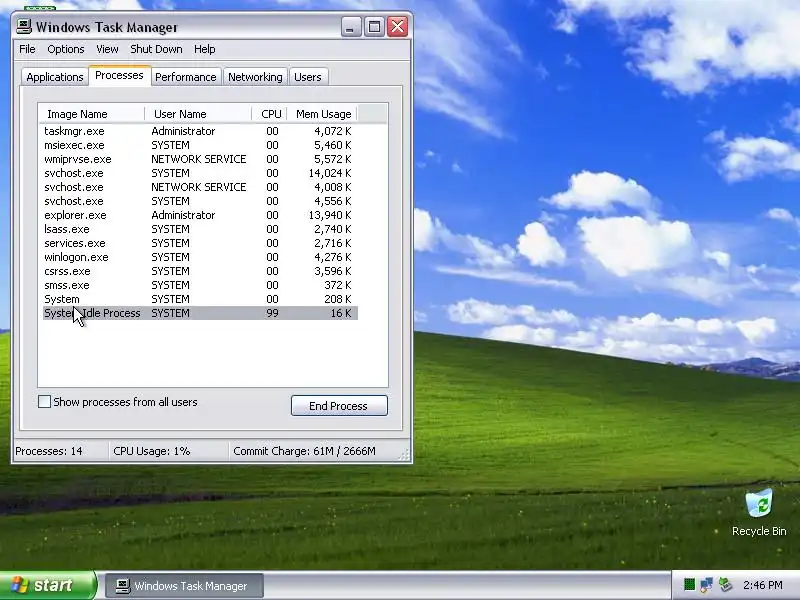The height and width of the screenshot is (600, 800).
Task: Open the View menu
Action: (107, 49)
